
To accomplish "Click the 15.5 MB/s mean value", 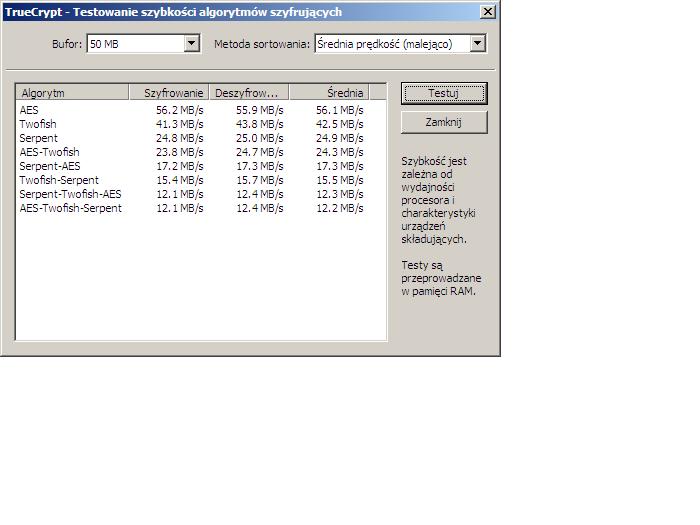I will click(340, 180).
